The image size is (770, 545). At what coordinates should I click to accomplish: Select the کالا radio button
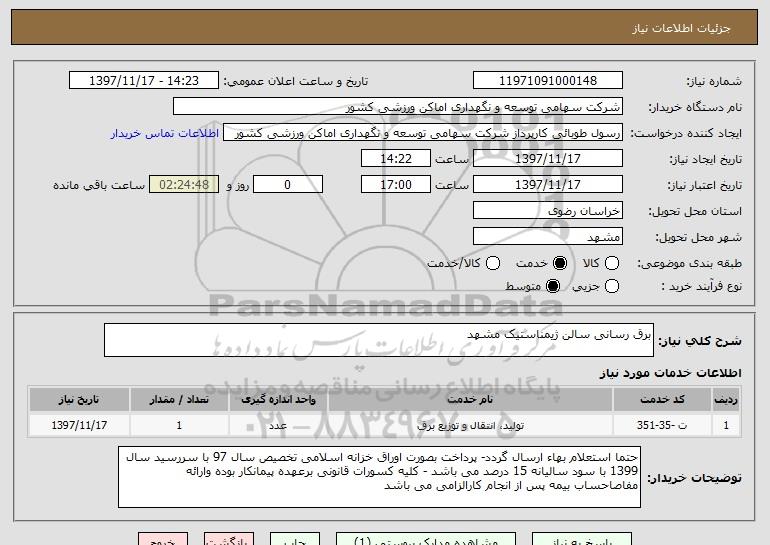click(611, 264)
